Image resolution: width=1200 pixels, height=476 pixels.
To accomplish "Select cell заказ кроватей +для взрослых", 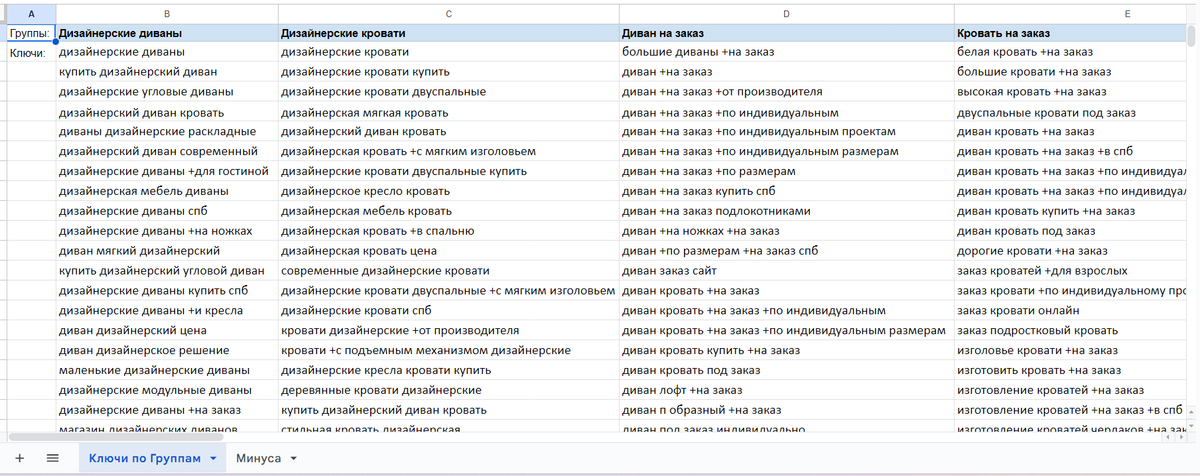I will tap(1070, 271).
